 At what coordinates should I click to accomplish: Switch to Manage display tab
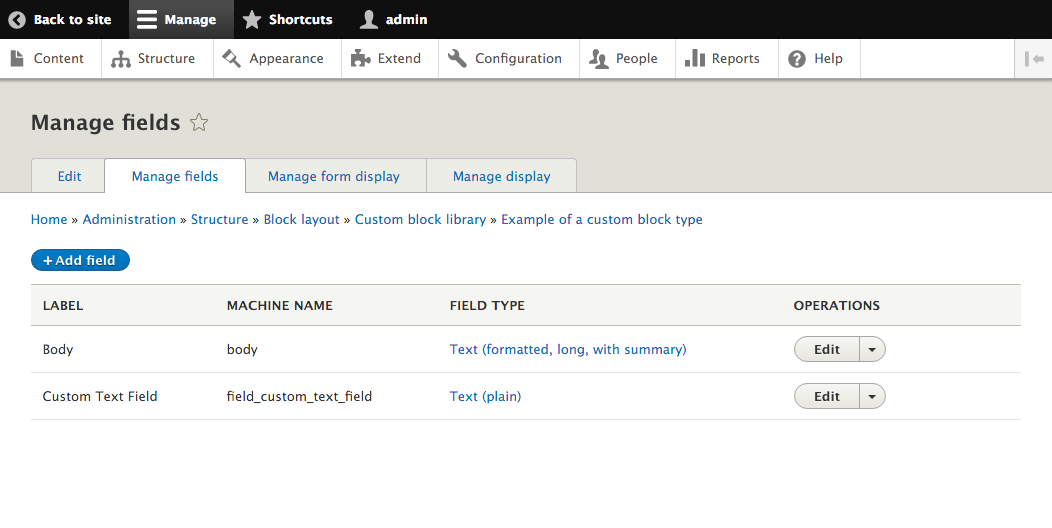[x=501, y=176]
